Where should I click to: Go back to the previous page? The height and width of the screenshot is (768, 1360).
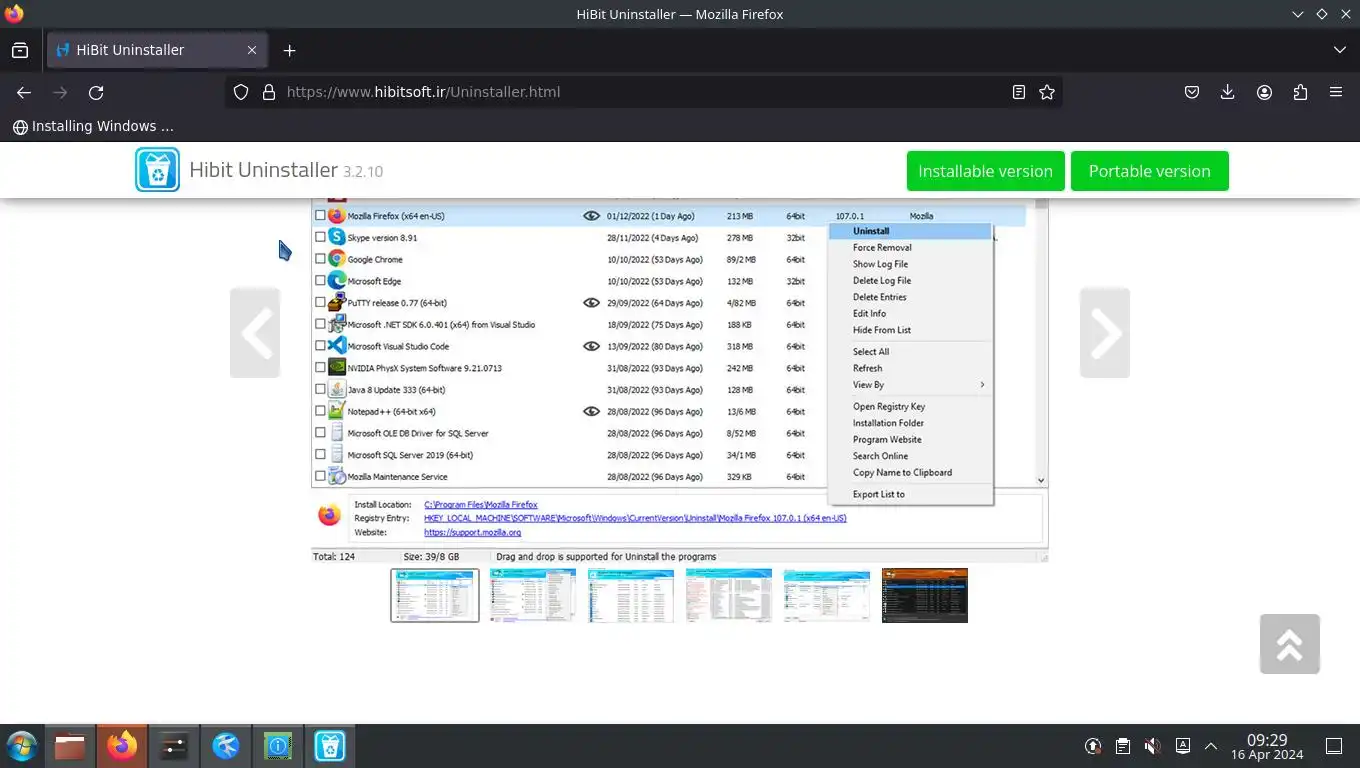pyautogui.click(x=24, y=92)
